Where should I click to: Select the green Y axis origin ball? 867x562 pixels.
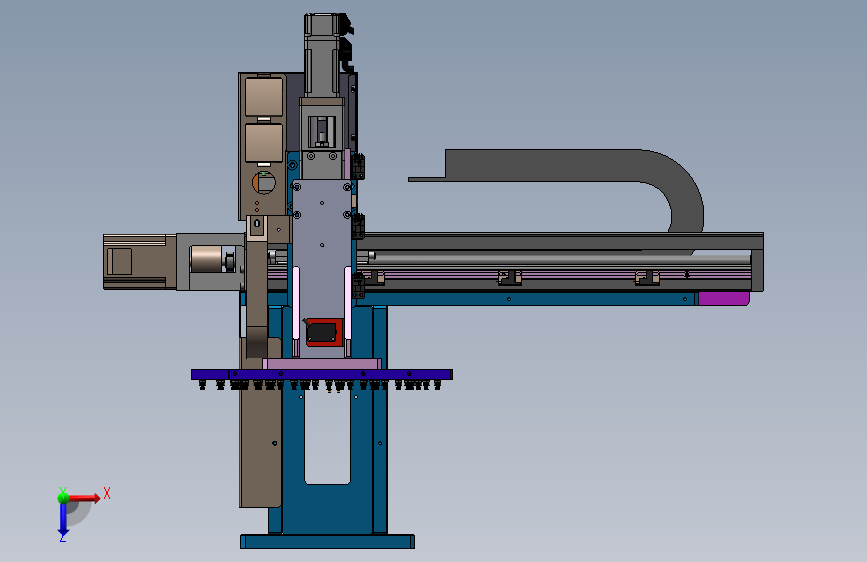pyautogui.click(x=63, y=497)
